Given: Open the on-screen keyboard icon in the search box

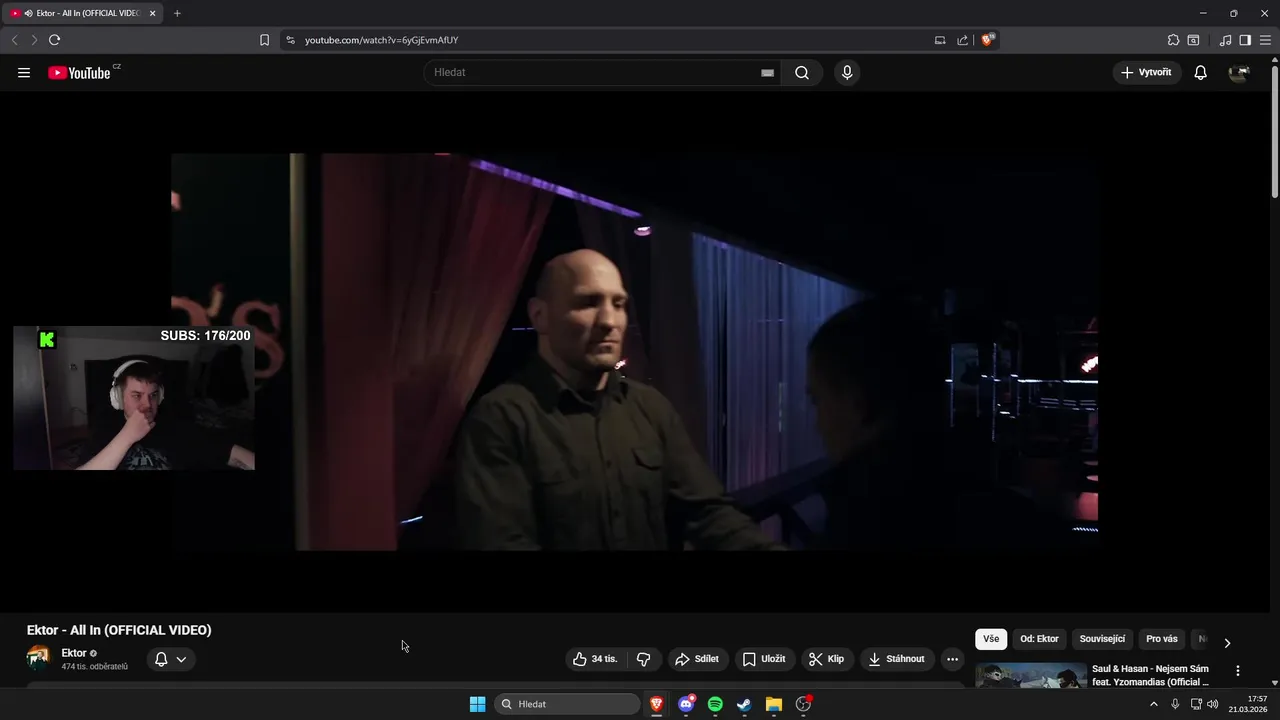Looking at the screenshot, I should pyautogui.click(x=767, y=72).
